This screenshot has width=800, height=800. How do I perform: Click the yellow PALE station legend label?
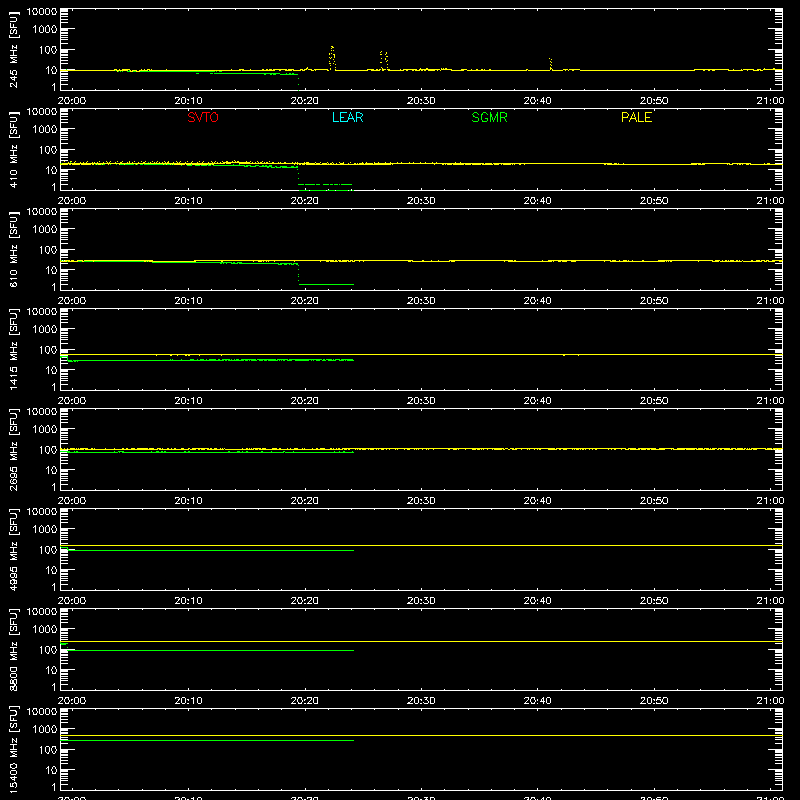tap(636, 117)
